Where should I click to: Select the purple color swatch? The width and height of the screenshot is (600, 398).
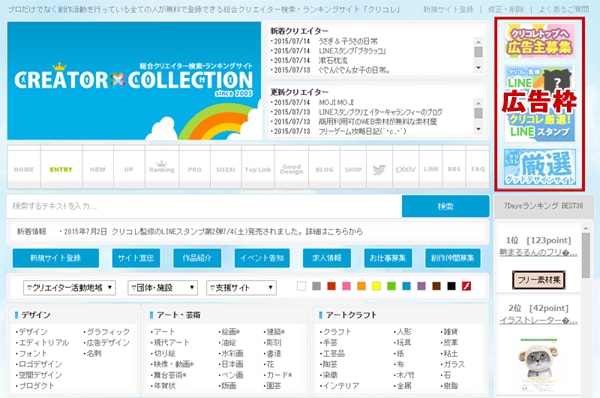tap(421, 286)
